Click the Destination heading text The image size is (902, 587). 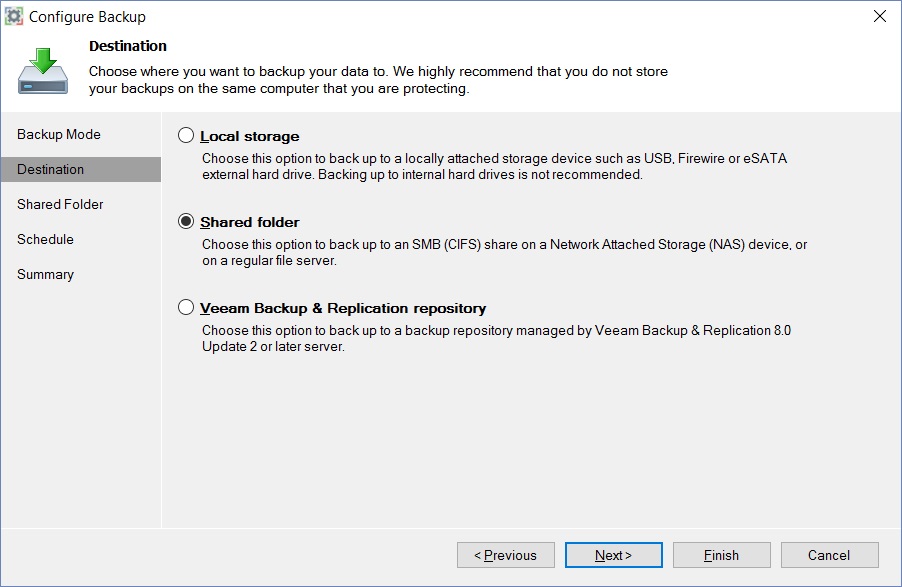pos(128,46)
